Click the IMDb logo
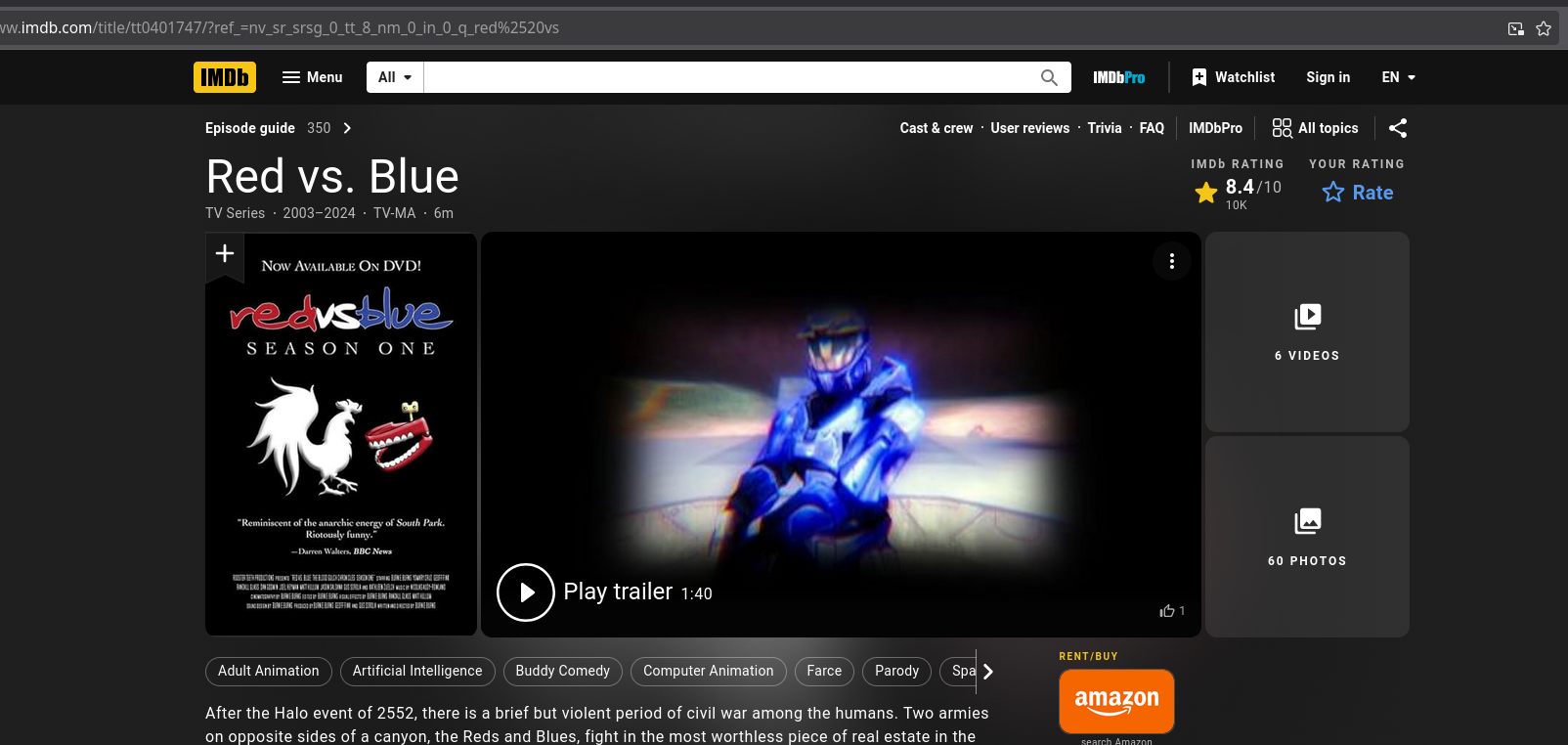Viewport: 1568px width, 745px height. click(224, 77)
